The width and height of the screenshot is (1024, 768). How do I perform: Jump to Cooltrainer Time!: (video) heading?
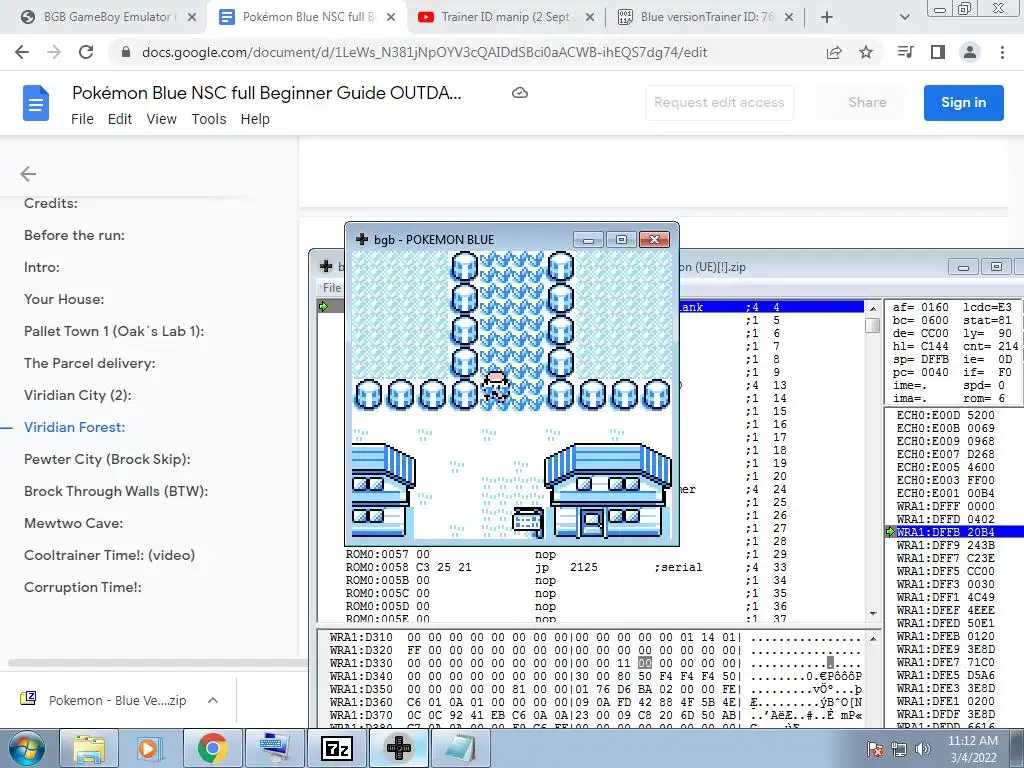pyautogui.click(x=110, y=555)
